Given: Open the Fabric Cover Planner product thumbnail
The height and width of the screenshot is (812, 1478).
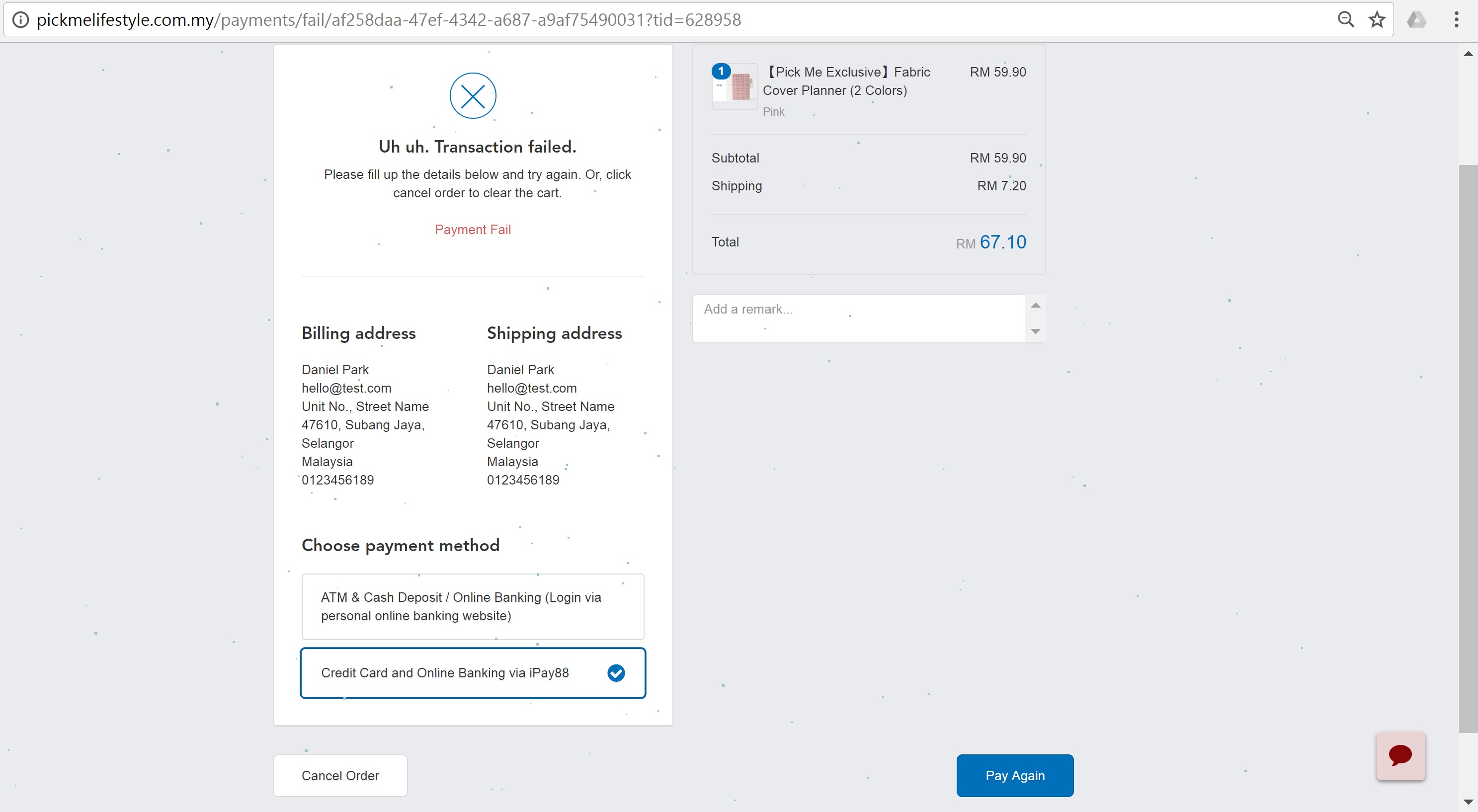Looking at the screenshot, I should pyautogui.click(x=735, y=86).
